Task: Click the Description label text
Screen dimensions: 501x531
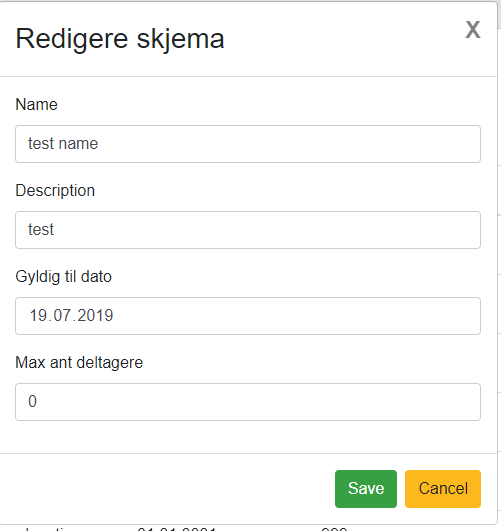Action: (x=55, y=190)
